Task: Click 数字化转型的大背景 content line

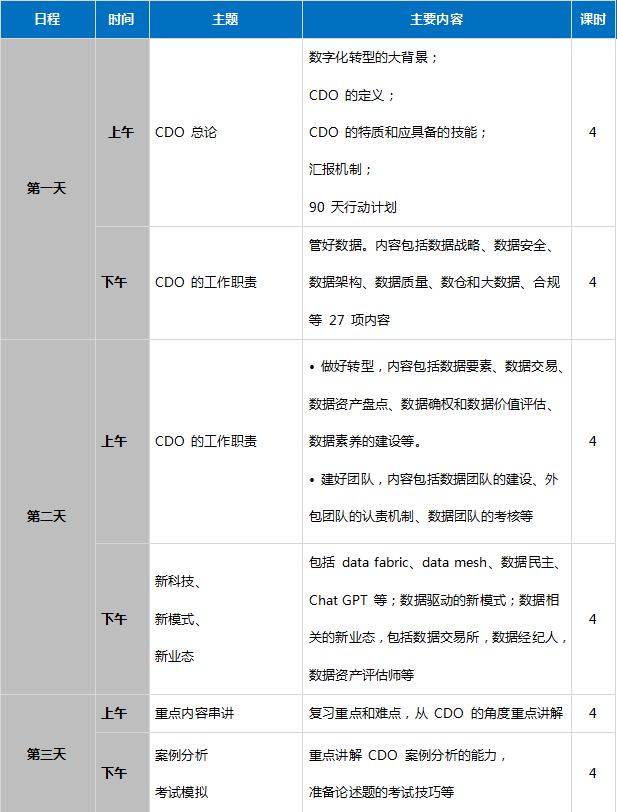Action: [x=373, y=57]
